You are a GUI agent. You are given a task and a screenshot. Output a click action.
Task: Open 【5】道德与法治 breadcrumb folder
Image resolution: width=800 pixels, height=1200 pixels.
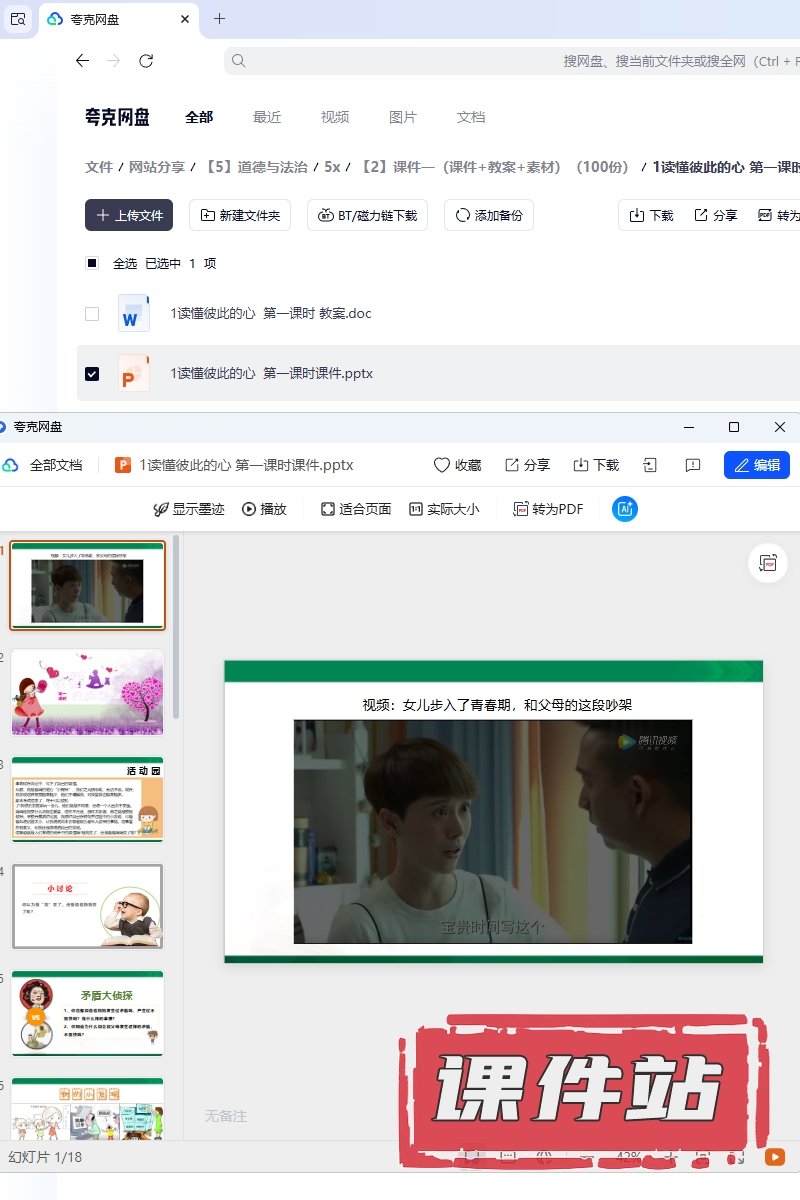(256, 167)
